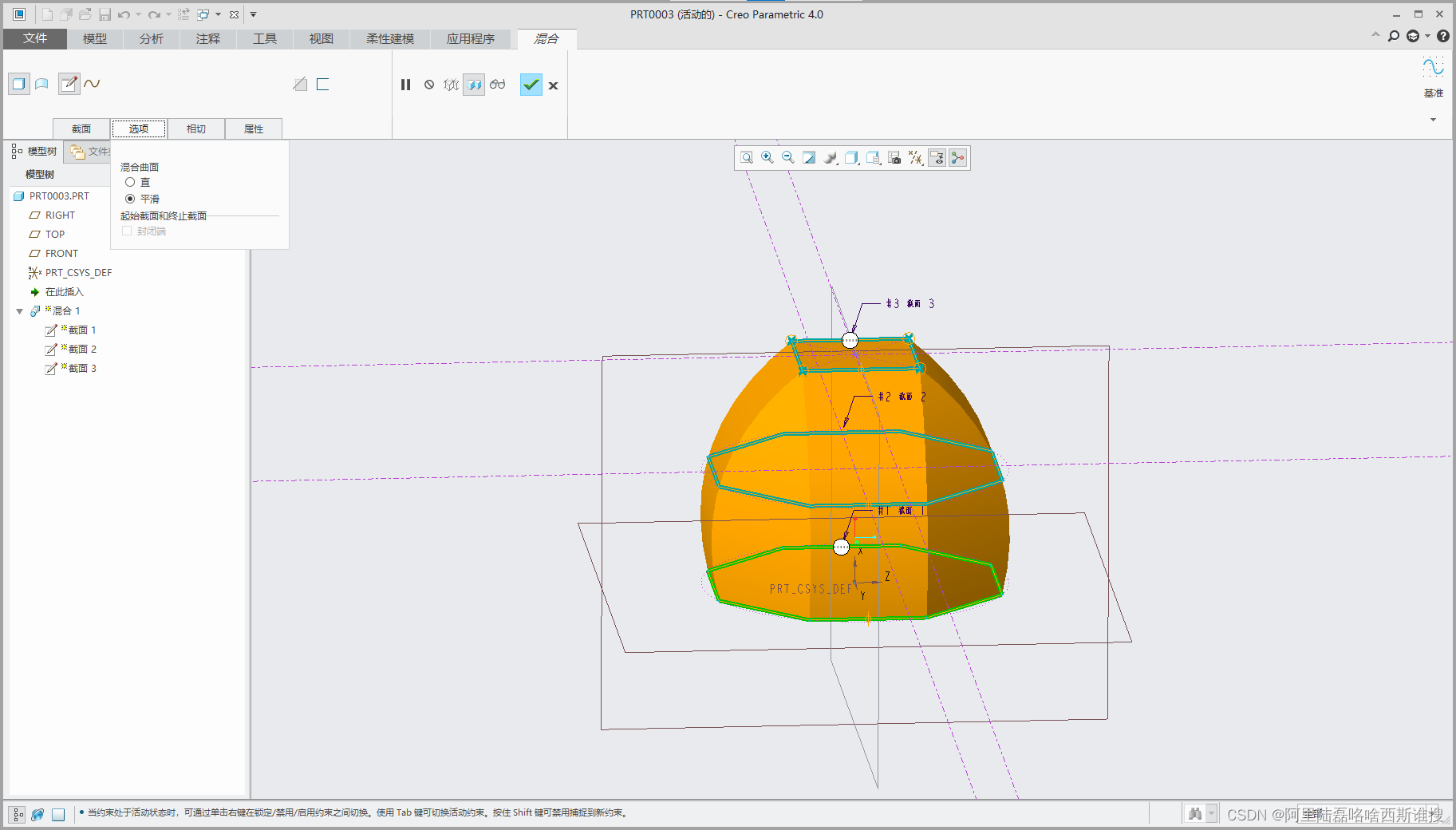
Task: Click the search magnifier icon top right
Action: (1394, 36)
